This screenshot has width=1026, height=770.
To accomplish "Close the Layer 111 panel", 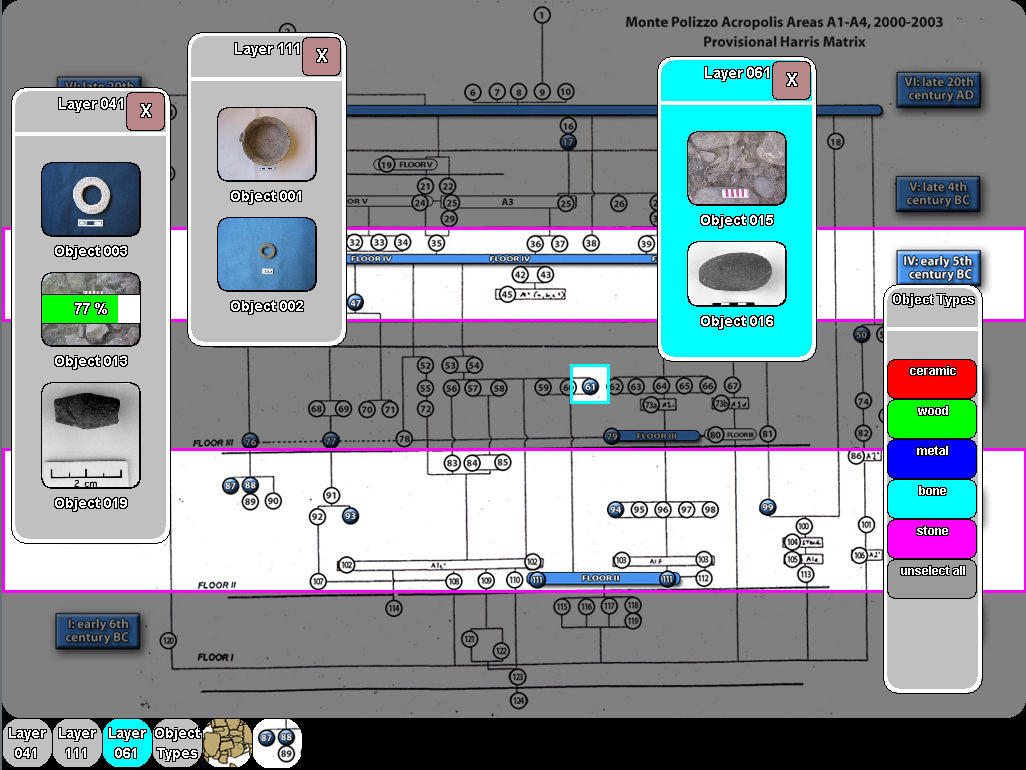I will point(322,57).
